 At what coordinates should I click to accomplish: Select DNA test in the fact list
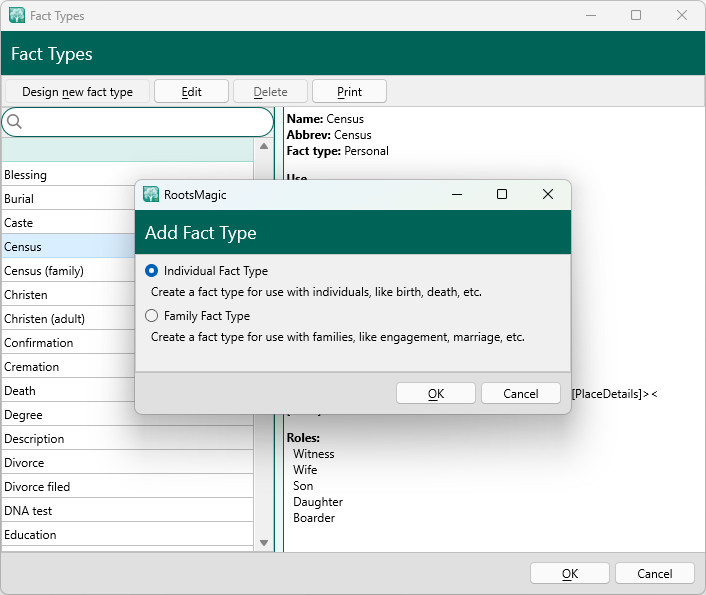(127, 510)
